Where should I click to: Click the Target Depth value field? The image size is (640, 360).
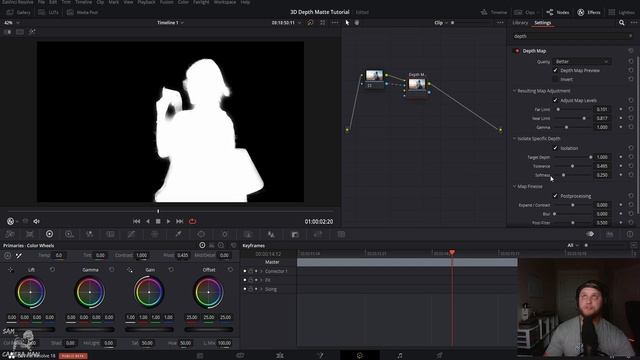pos(602,157)
